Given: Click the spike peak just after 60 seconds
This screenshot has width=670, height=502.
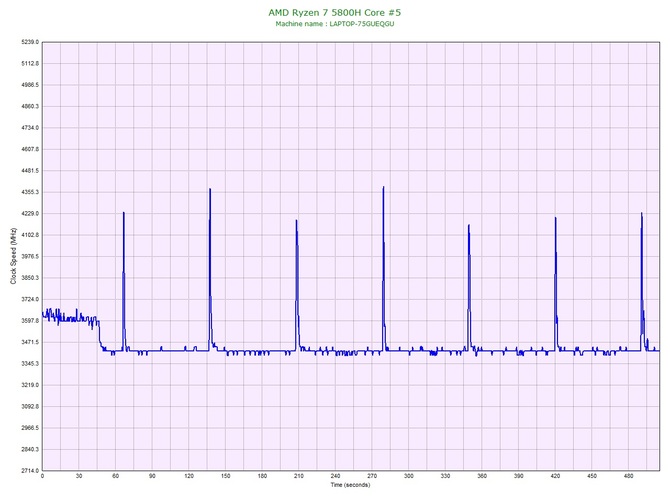Looking at the screenshot, I should pos(123,213).
